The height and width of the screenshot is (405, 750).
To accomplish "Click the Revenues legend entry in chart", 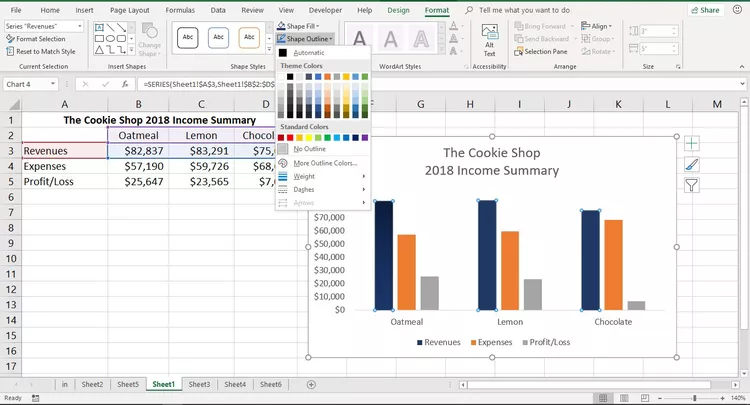I will click(x=439, y=342).
